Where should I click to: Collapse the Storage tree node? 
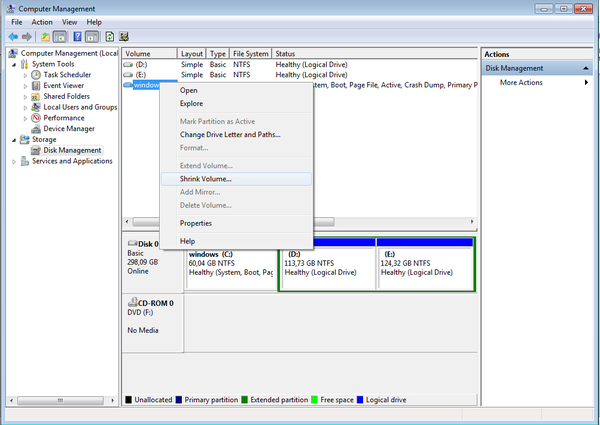point(14,140)
